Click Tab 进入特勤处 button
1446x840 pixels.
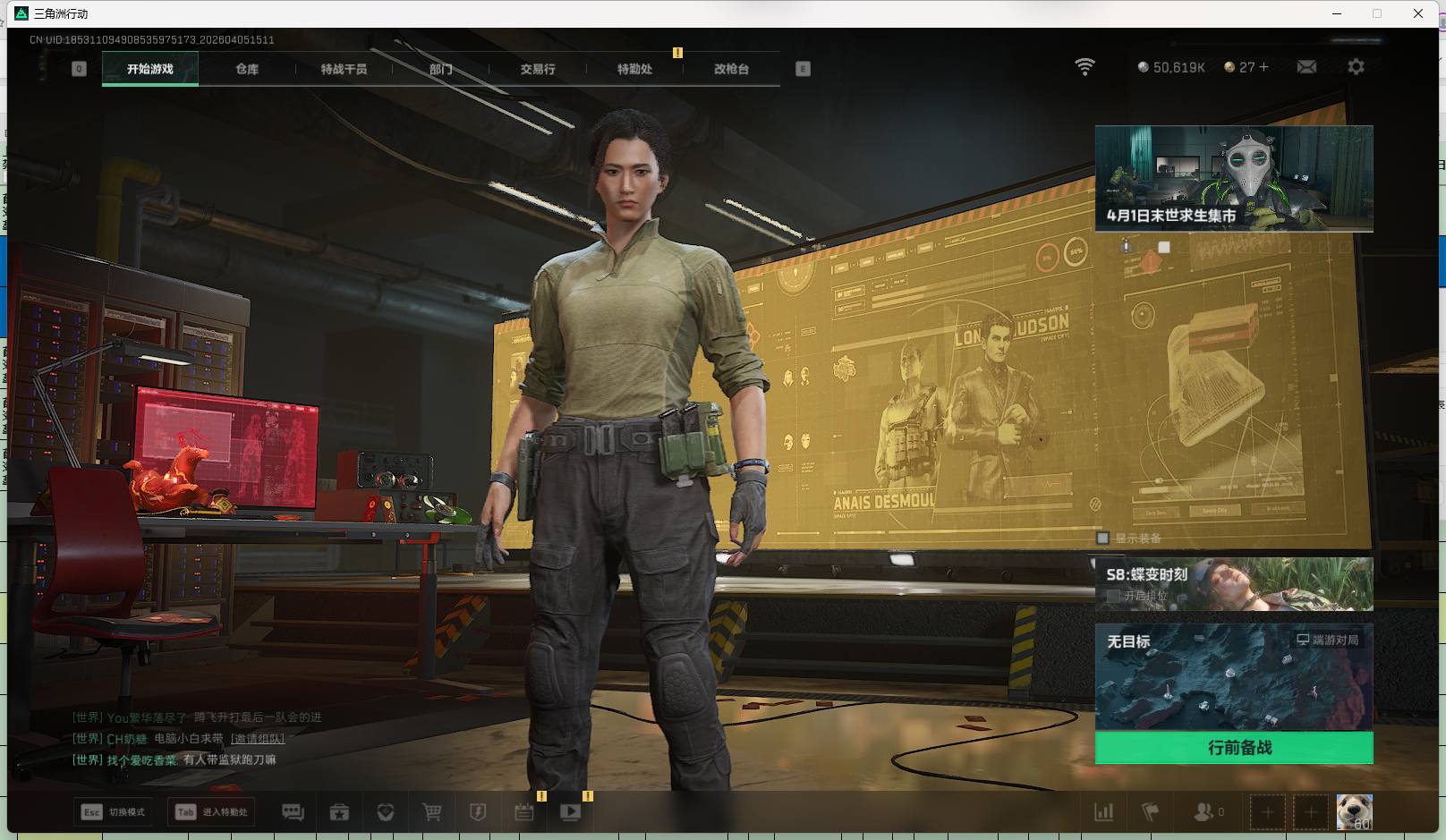(x=211, y=812)
